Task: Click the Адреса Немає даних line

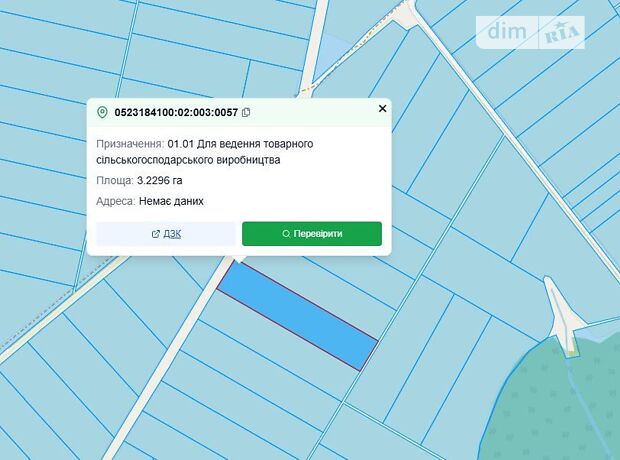Action: pos(150,201)
